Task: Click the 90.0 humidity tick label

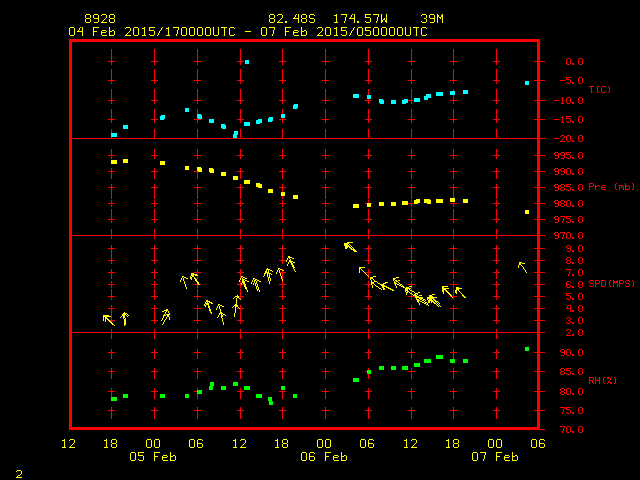Action: tap(571, 353)
